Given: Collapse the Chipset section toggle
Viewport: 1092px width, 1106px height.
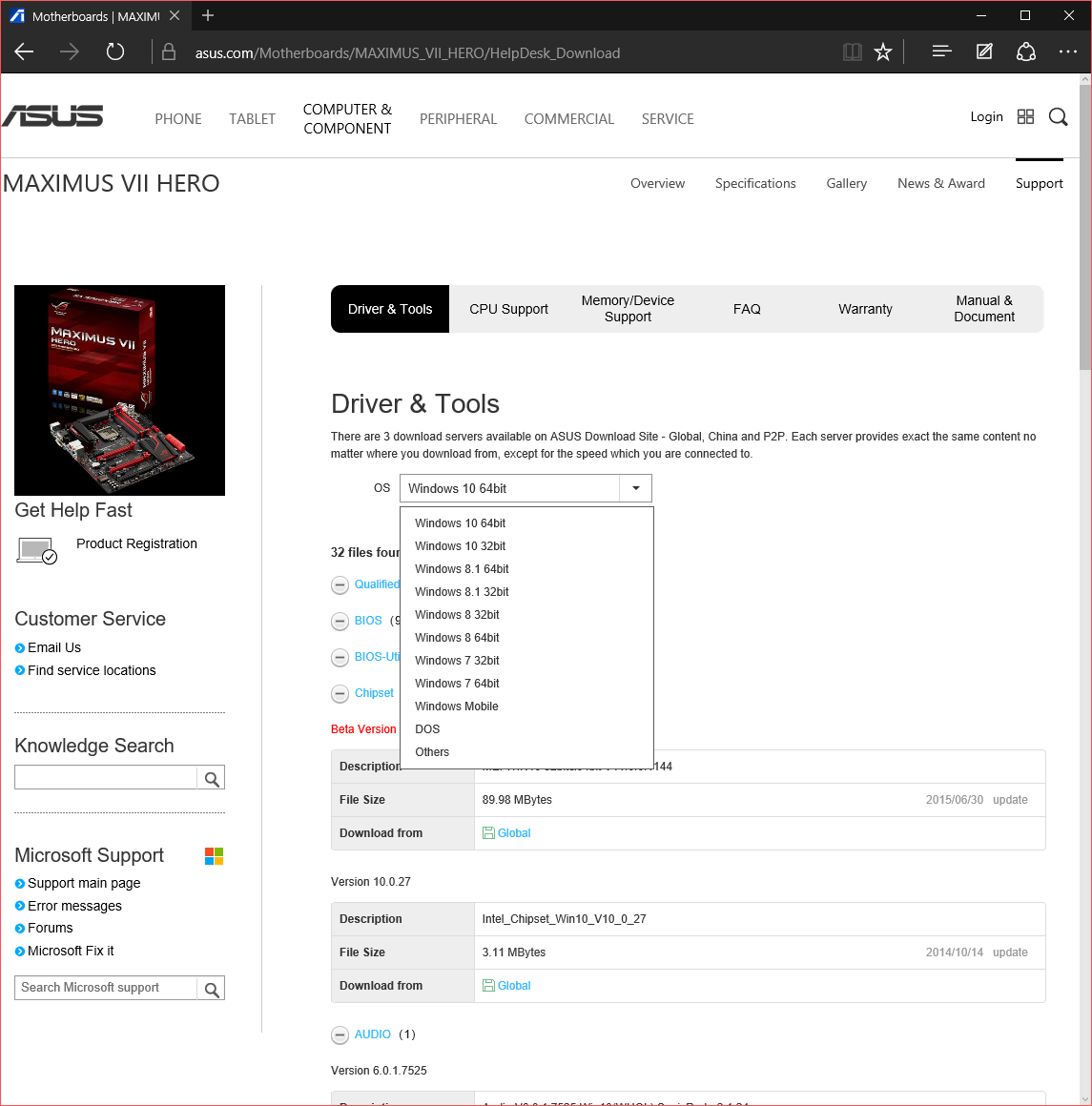Looking at the screenshot, I should pyautogui.click(x=340, y=693).
